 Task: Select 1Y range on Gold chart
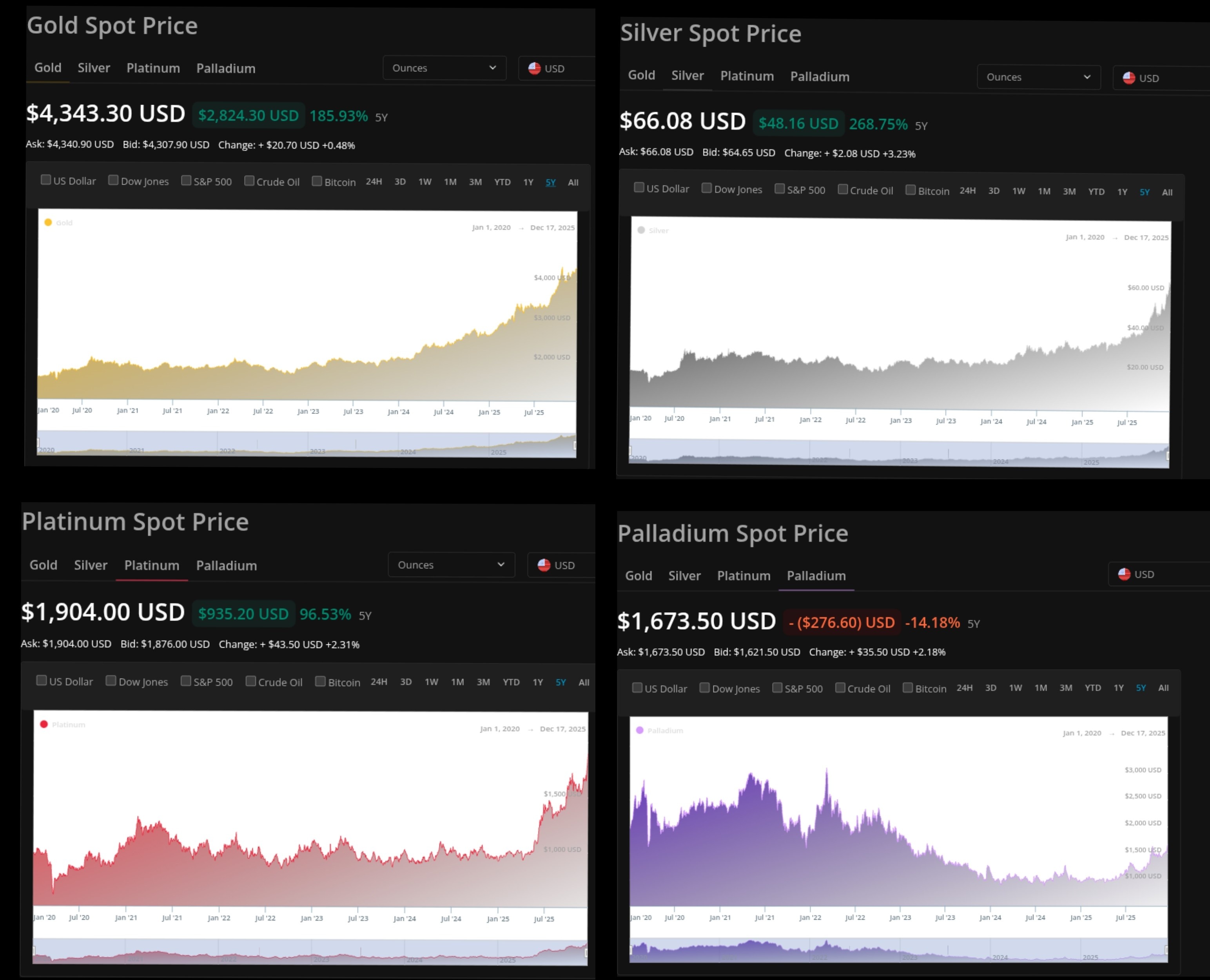pos(528,182)
